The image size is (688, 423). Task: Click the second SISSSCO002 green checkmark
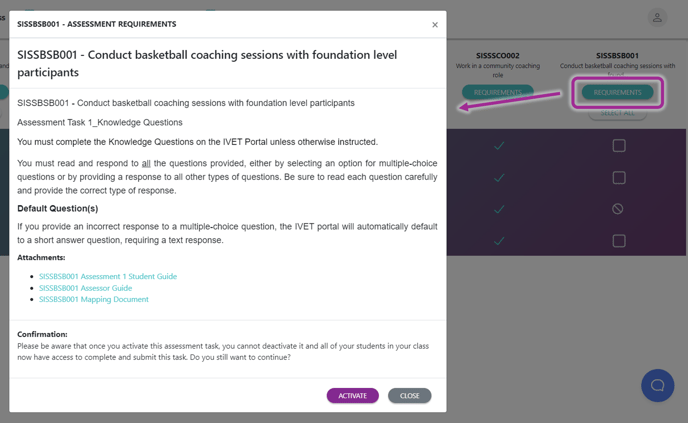[x=499, y=178]
